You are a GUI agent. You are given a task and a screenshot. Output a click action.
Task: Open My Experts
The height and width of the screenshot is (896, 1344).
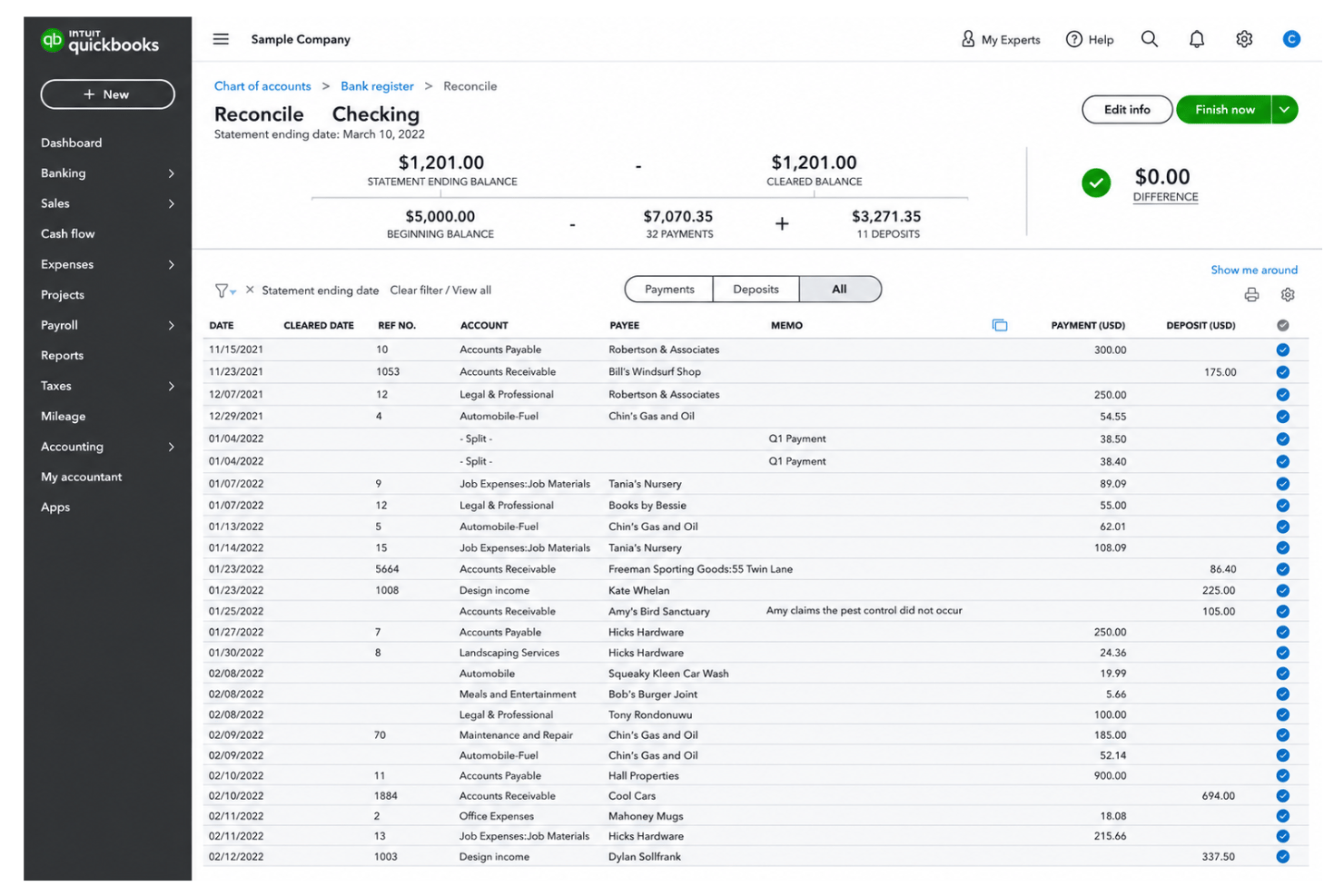pyautogui.click(x=1001, y=39)
